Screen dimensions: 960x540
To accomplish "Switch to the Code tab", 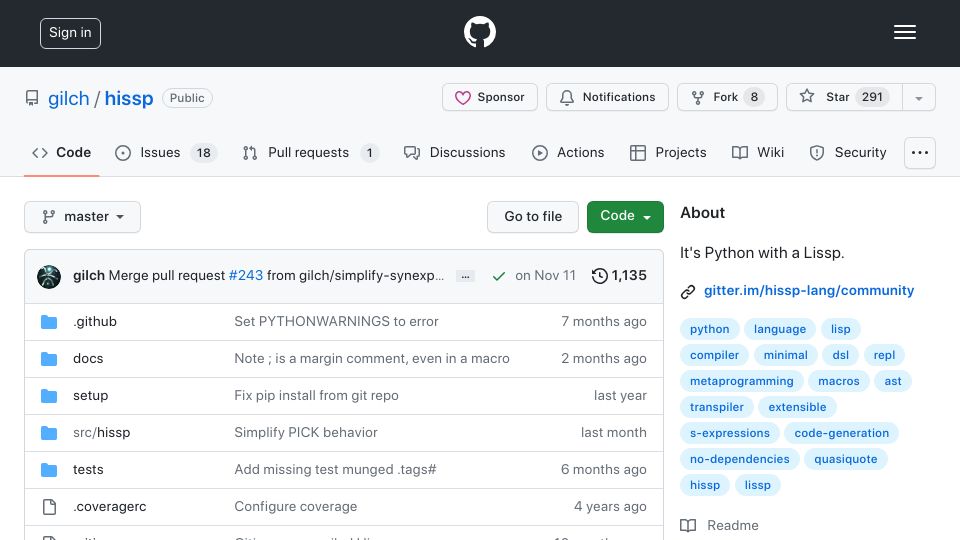I will pyautogui.click(x=61, y=152).
